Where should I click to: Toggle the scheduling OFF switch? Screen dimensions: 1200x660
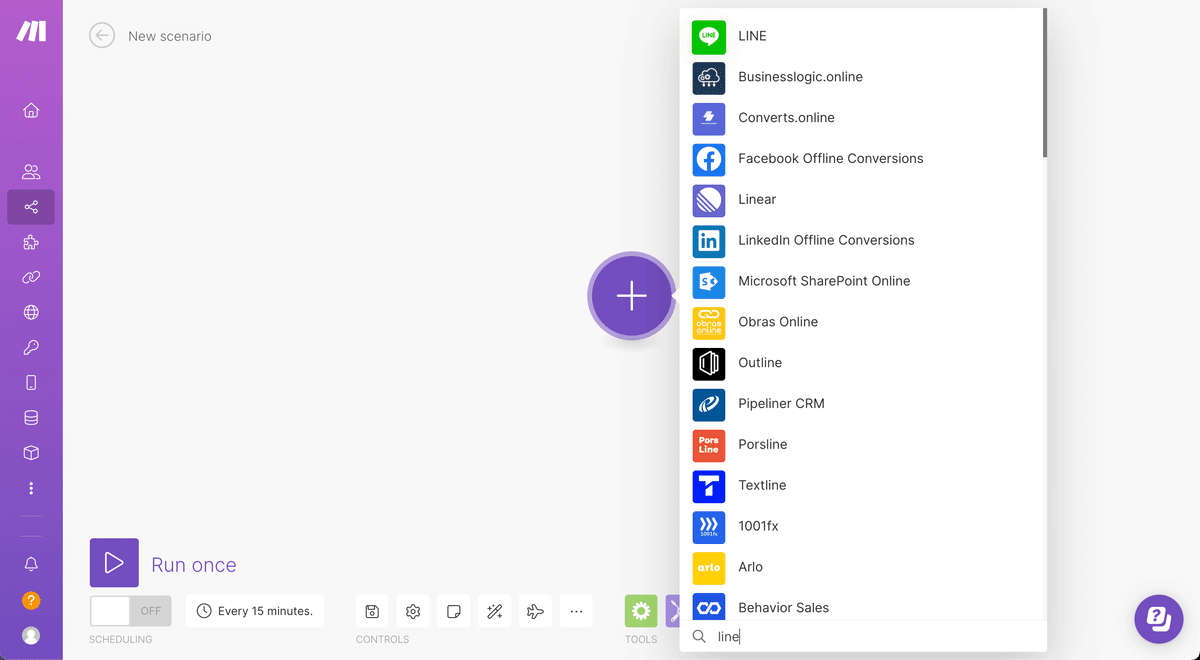click(x=130, y=611)
